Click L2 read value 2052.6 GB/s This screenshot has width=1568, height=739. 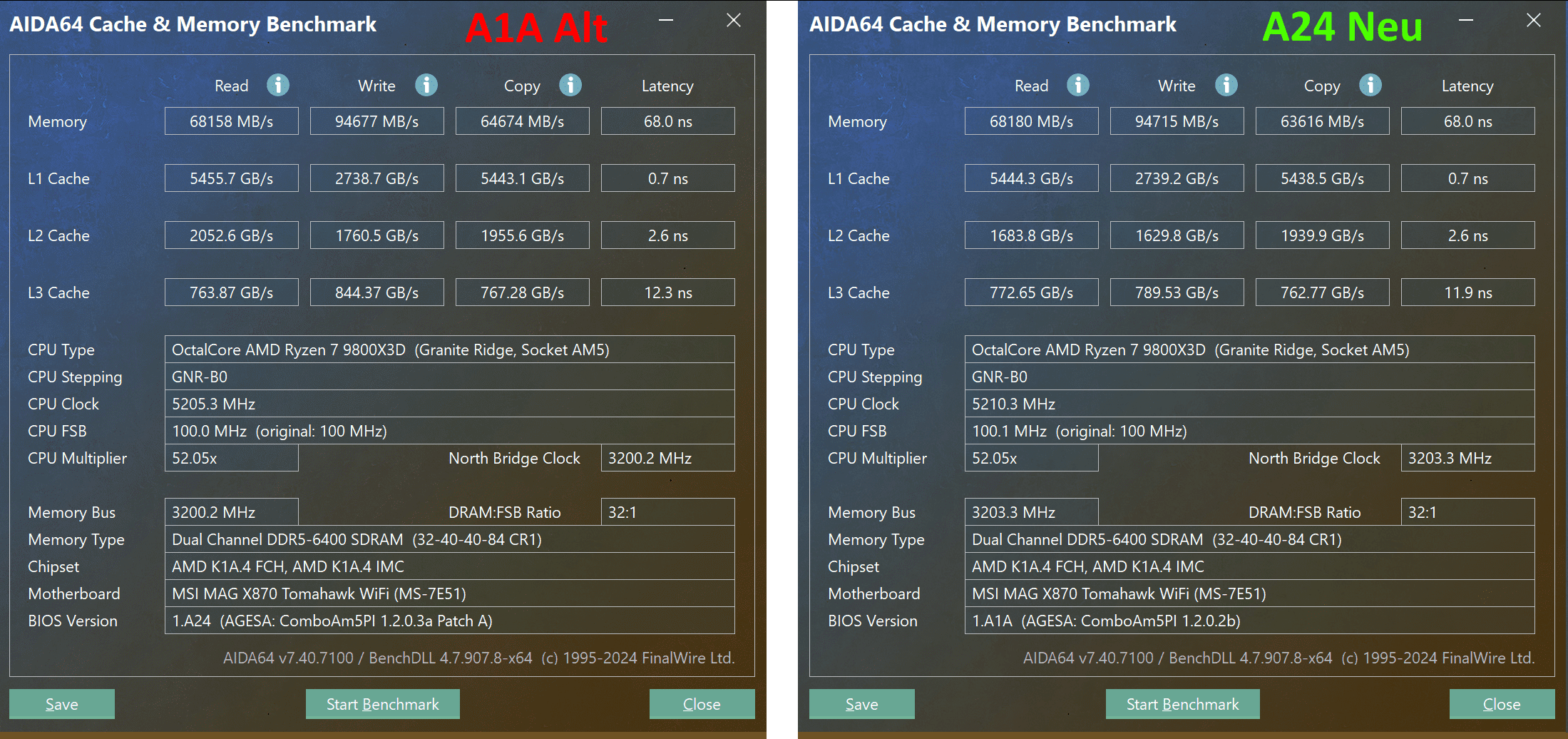(232, 235)
